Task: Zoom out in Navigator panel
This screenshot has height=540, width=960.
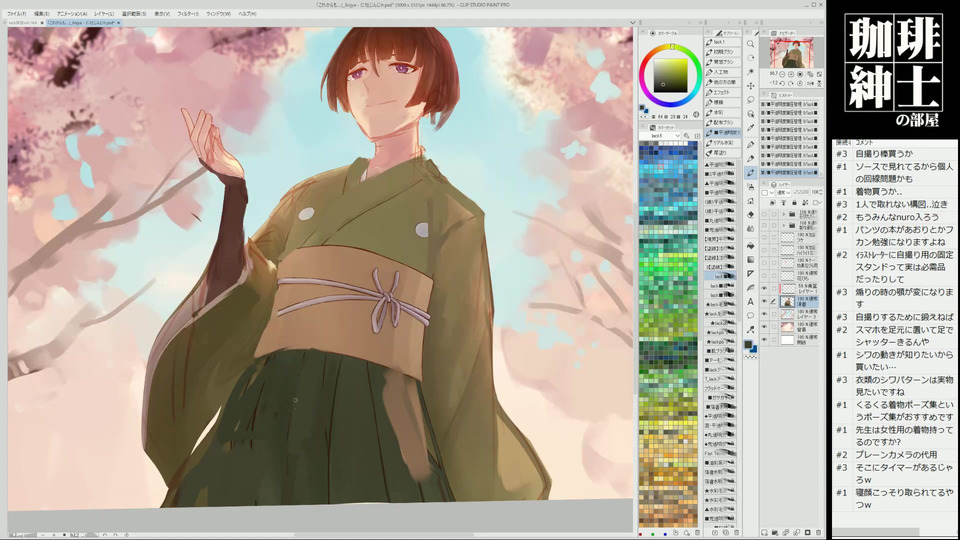Action: pyautogui.click(x=782, y=75)
